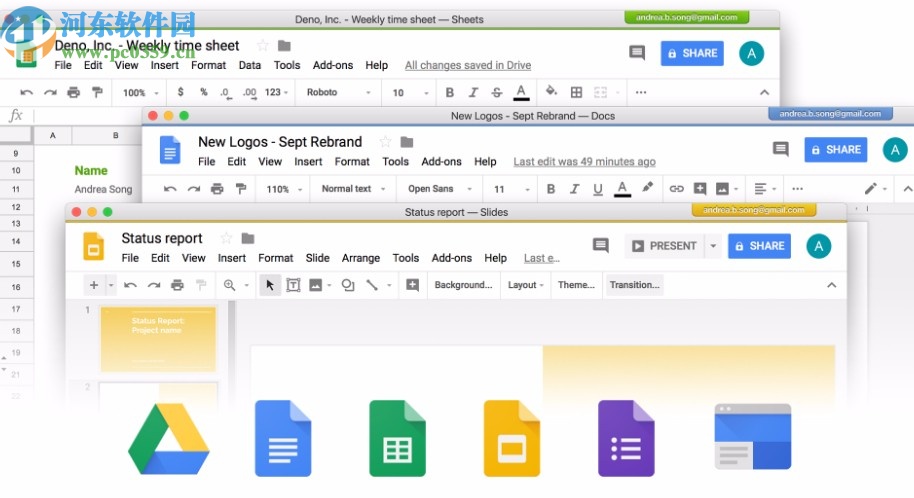Open the Add-ons menu in Sheets
914x498 pixels.
click(x=333, y=65)
